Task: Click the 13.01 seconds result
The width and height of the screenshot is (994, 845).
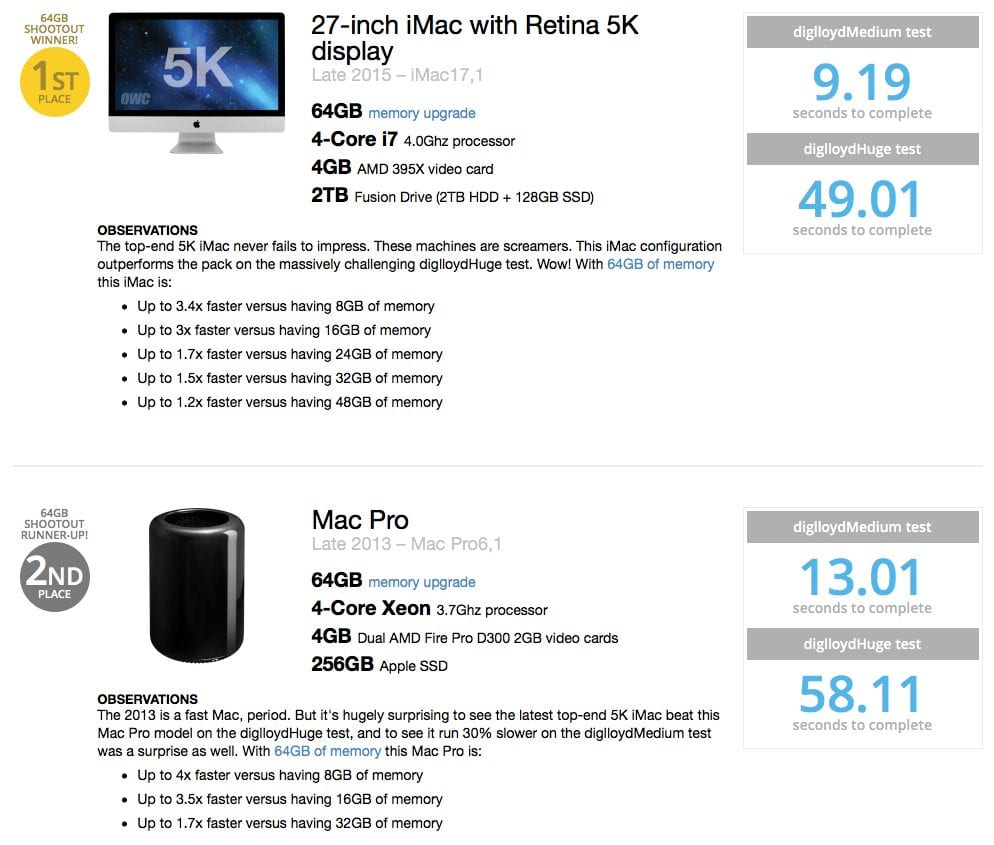Action: [x=862, y=579]
